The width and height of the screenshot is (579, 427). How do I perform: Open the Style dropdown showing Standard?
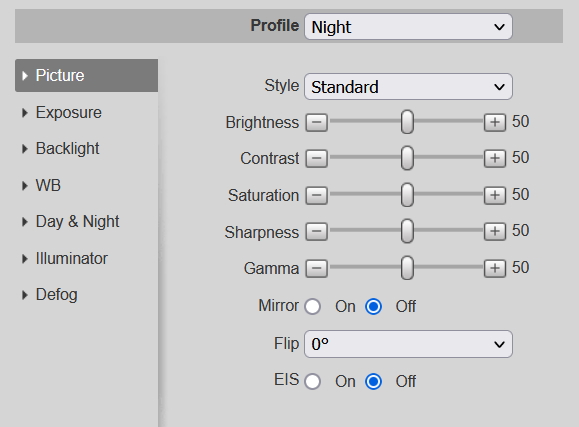(408, 86)
